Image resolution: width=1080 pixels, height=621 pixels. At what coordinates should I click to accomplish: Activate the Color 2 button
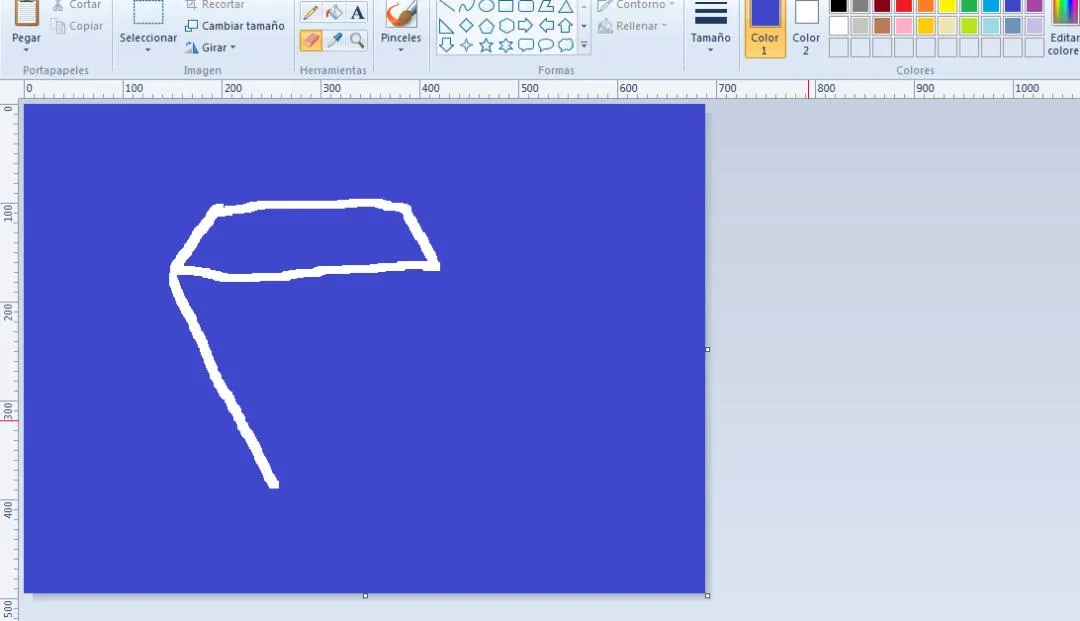(806, 28)
